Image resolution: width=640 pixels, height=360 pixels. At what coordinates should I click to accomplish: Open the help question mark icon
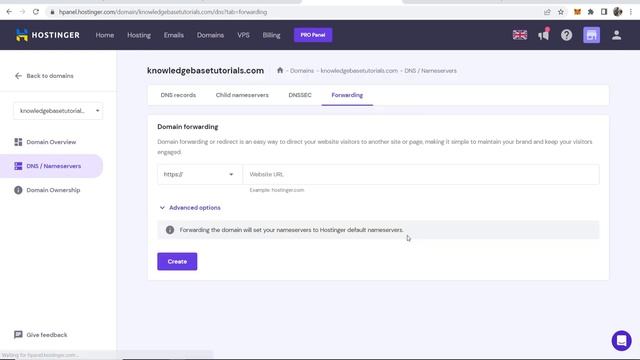coord(567,35)
